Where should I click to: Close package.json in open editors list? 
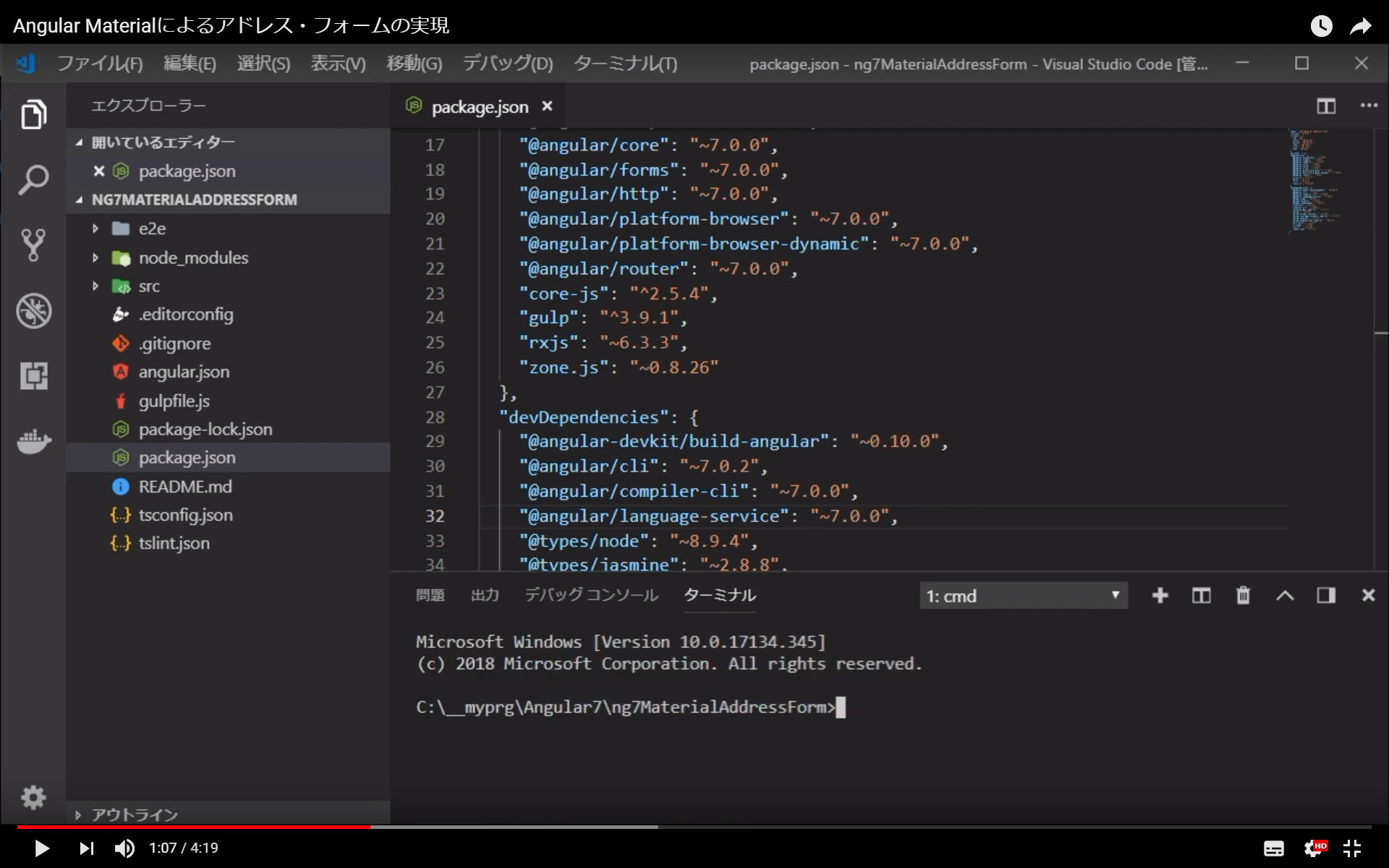point(99,171)
